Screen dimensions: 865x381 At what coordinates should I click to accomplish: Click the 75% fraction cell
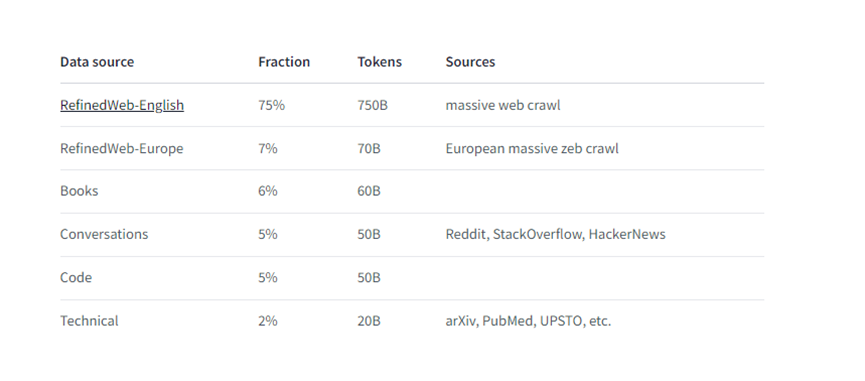(x=271, y=105)
